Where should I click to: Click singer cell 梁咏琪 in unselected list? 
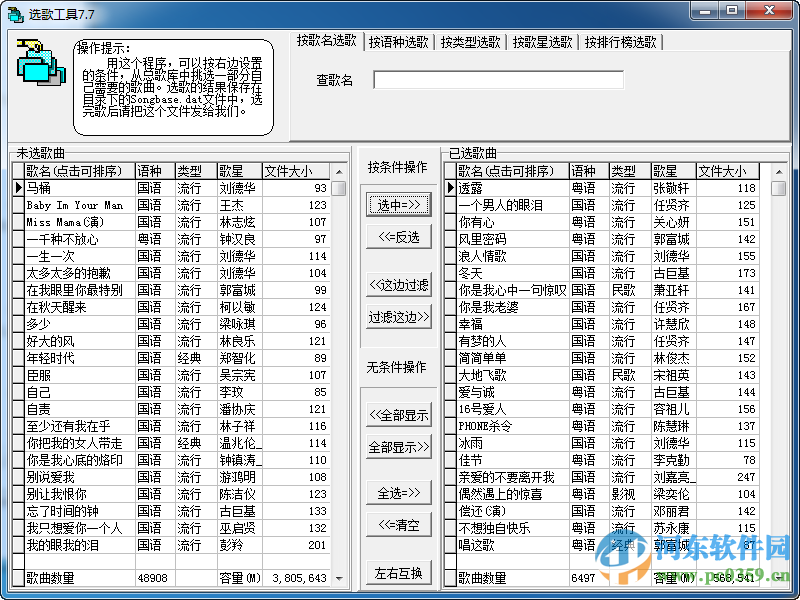(x=239, y=324)
